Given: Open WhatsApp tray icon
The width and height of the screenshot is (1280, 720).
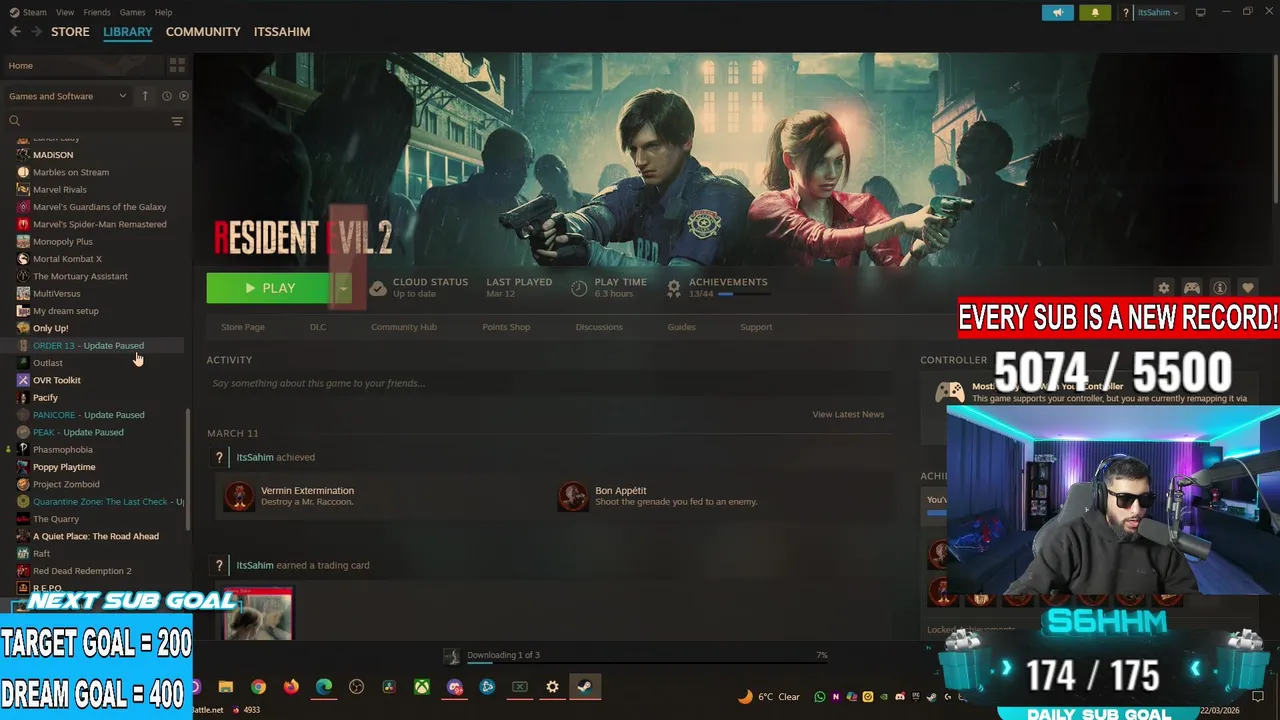Looking at the screenshot, I should click(820, 697).
